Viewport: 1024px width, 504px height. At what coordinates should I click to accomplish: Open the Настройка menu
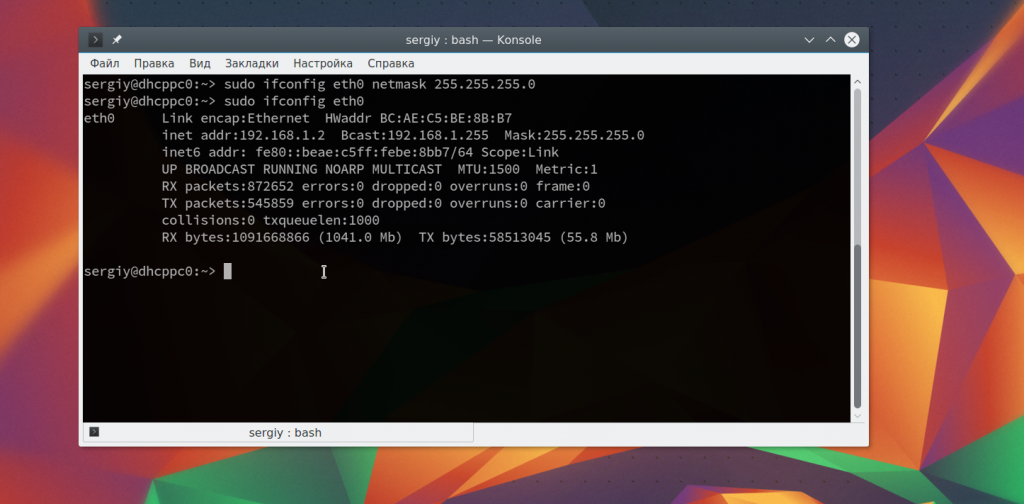point(323,63)
